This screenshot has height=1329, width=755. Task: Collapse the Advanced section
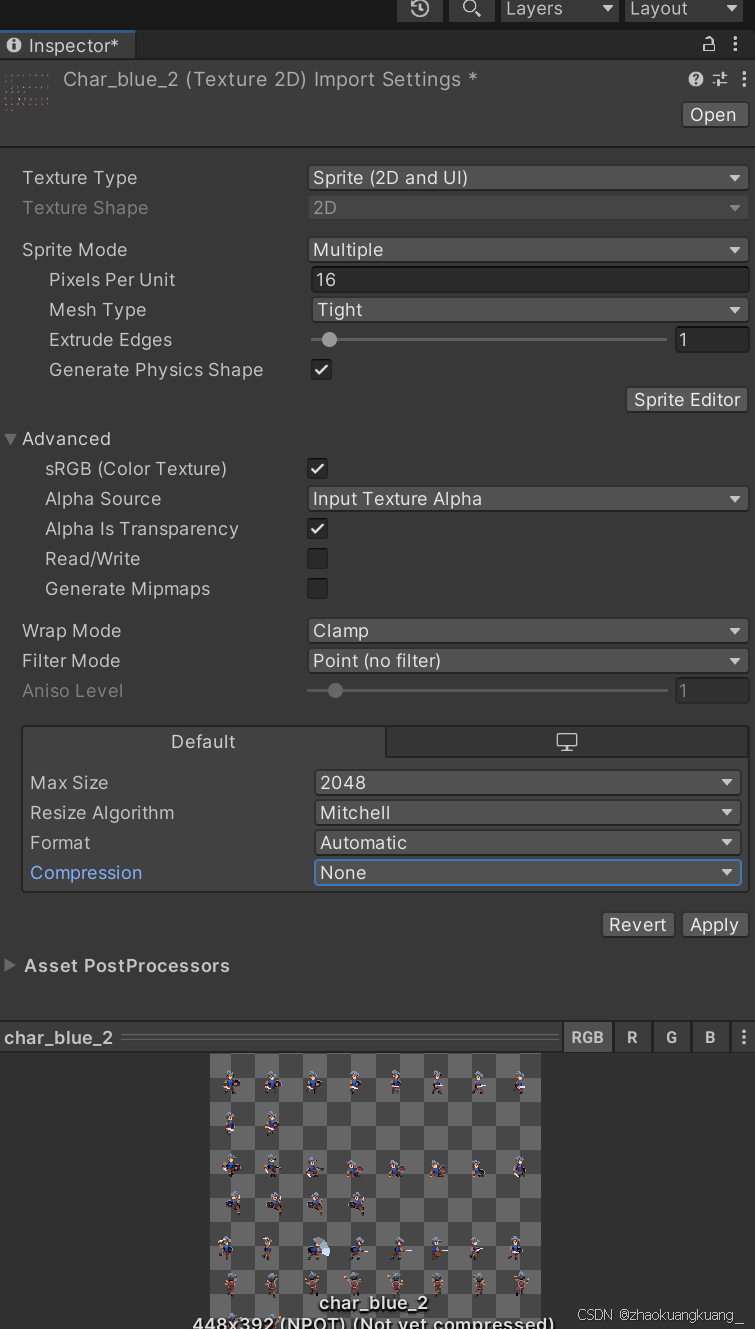coord(11,439)
